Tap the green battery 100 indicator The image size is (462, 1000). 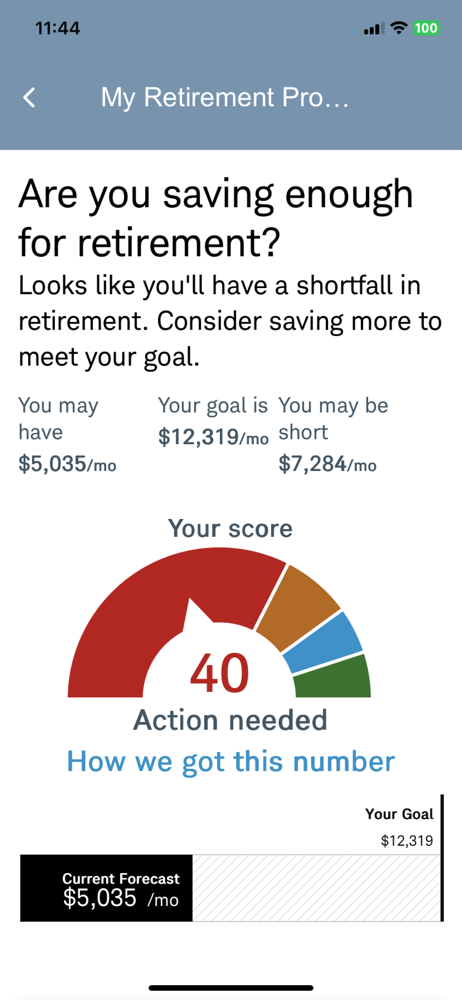click(x=426, y=28)
